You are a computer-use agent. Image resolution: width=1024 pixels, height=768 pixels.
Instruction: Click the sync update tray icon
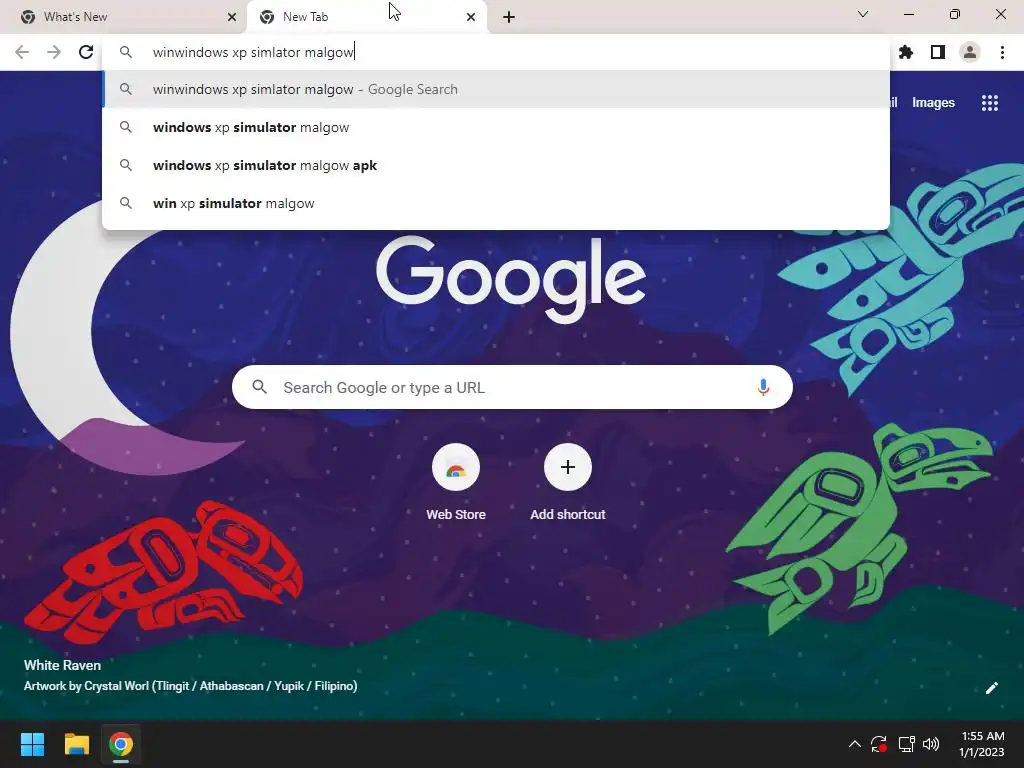click(879, 744)
